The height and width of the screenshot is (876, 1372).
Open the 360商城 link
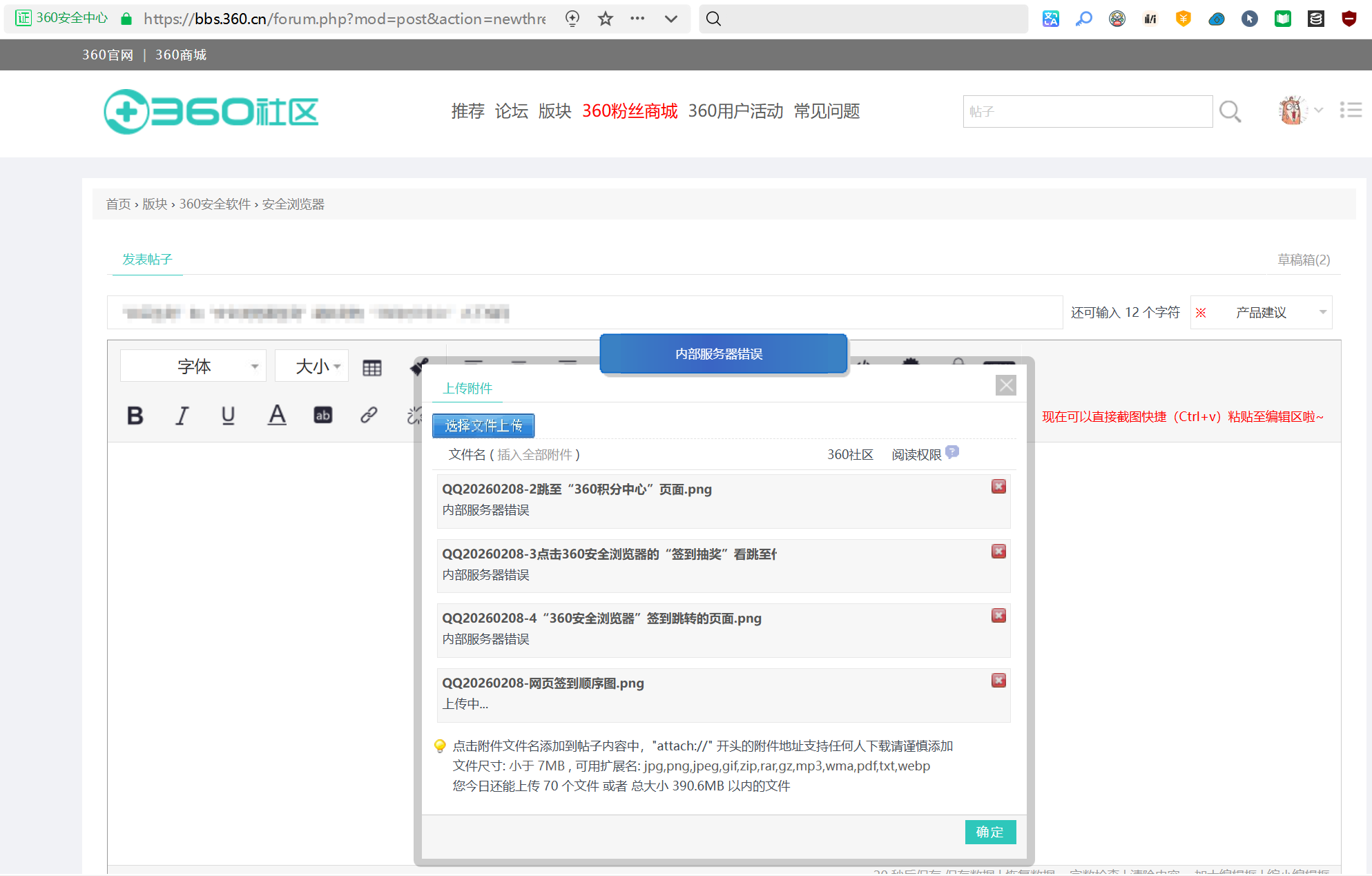click(x=181, y=55)
